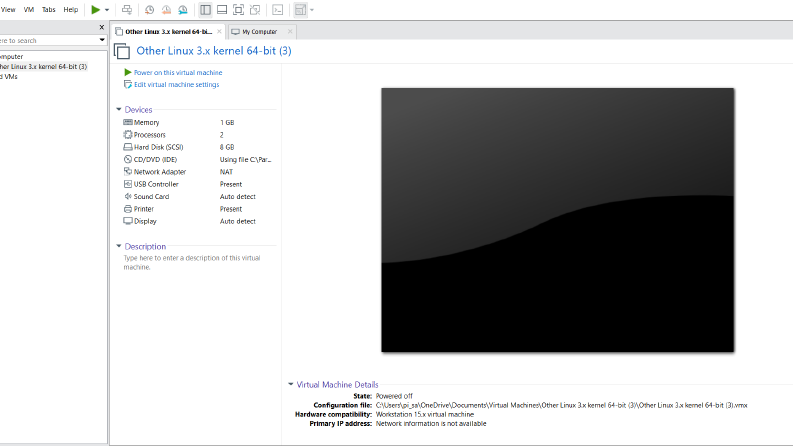Click the Sound Card Auto detect value
This screenshot has height=446, width=793.
tap(238, 197)
